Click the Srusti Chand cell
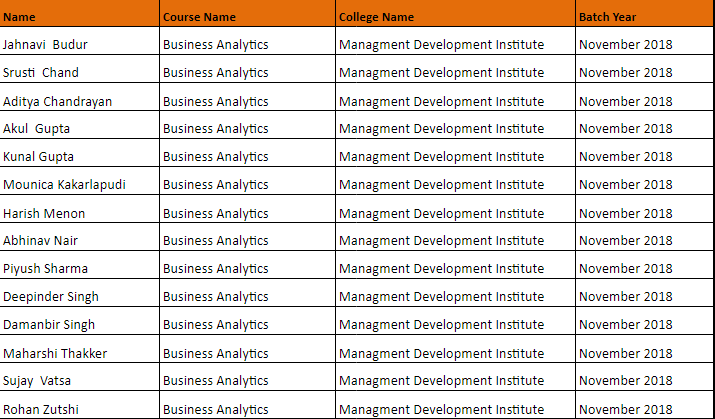This screenshot has width=715, height=419. 41,72
